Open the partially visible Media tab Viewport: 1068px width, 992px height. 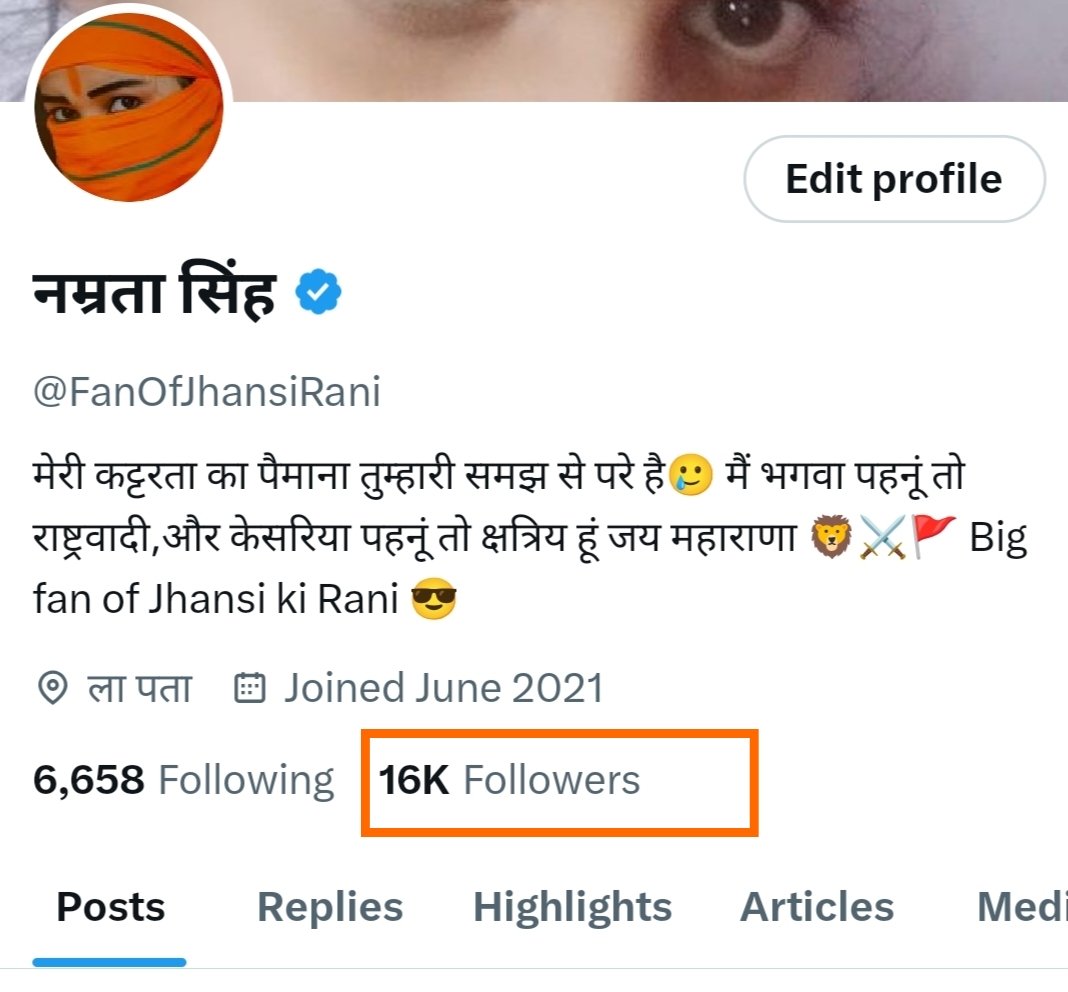(x=1022, y=908)
